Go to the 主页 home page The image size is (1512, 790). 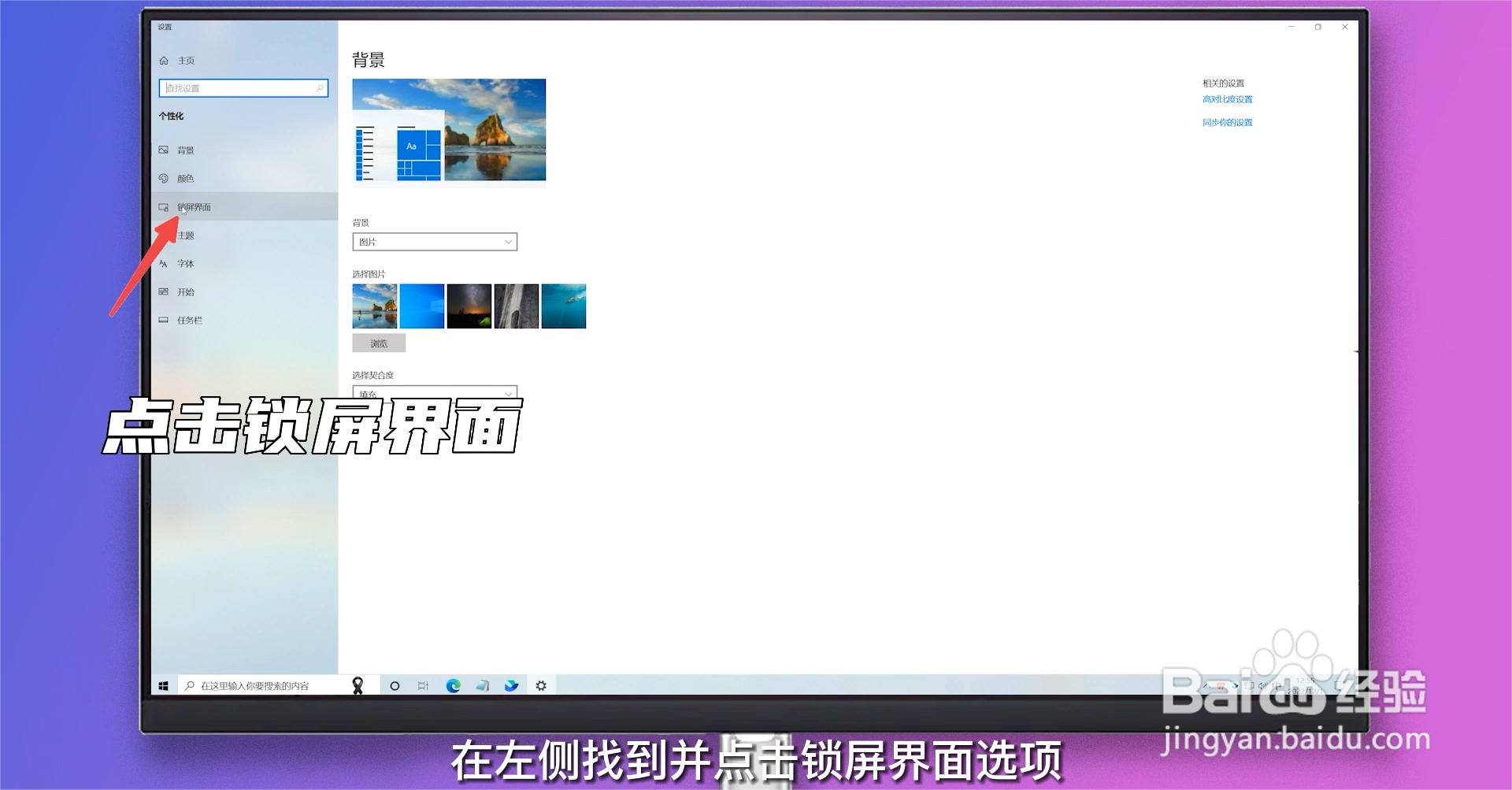click(x=177, y=61)
